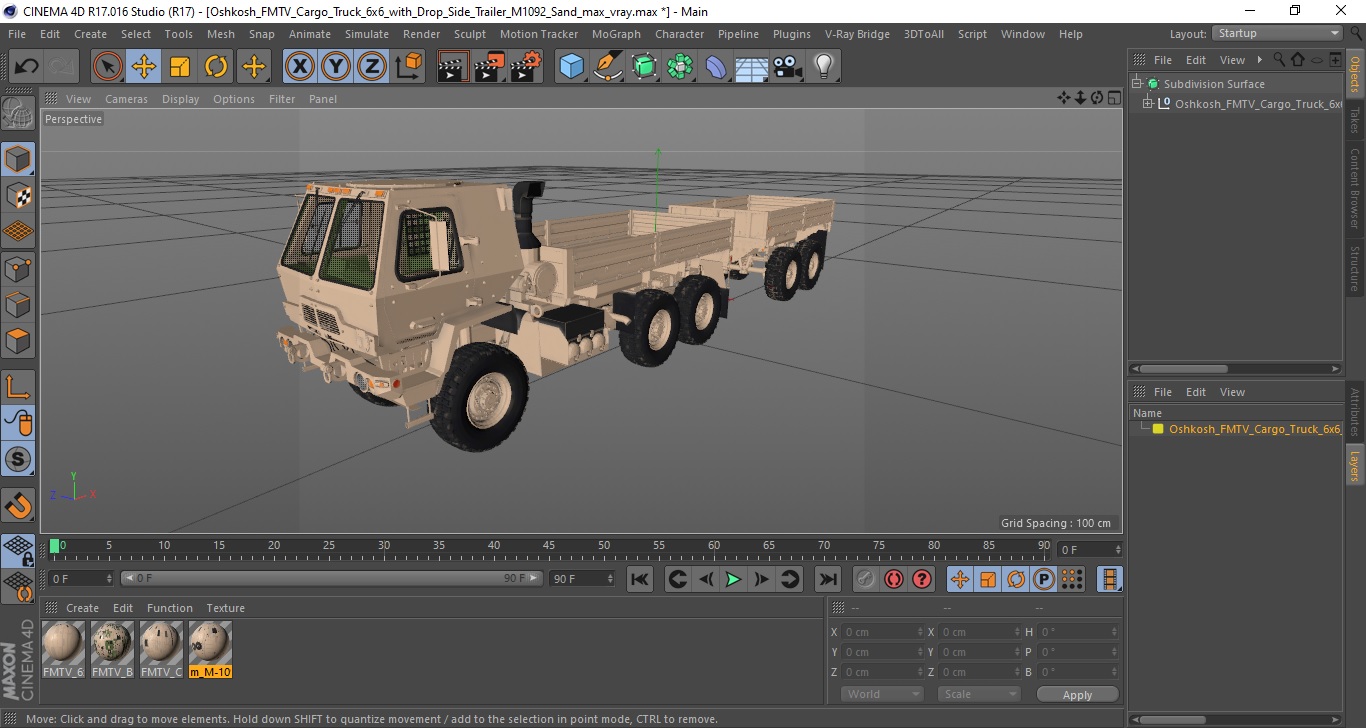1366x728 pixels.
Task: Collapse the Subdivision Surface tree item
Action: (x=1137, y=84)
